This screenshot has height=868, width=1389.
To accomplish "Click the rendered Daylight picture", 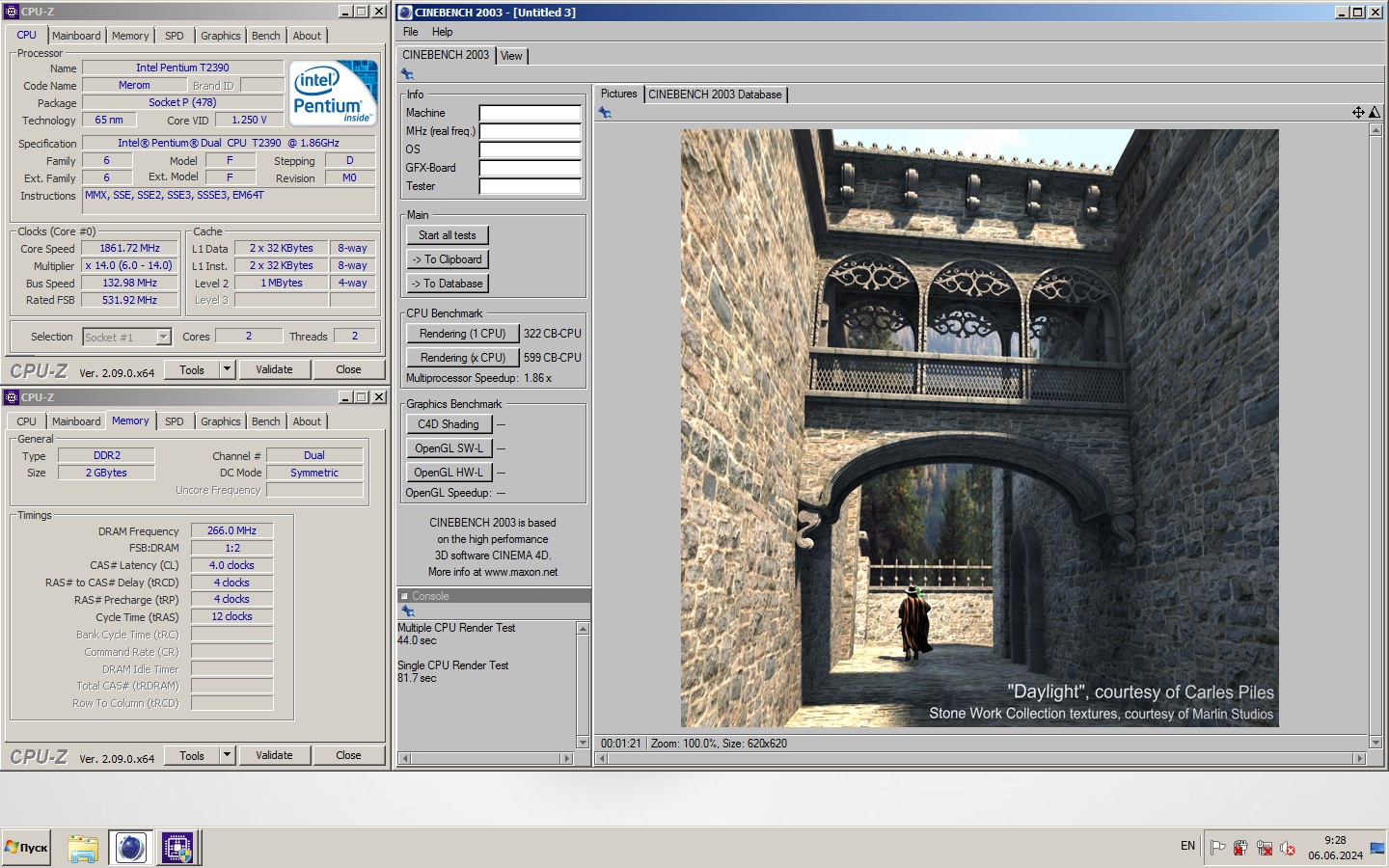I will pyautogui.click(x=979, y=428).
